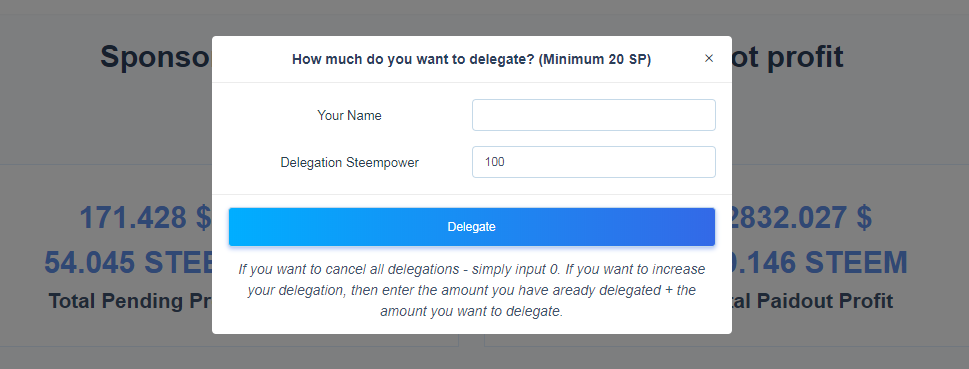Click the 'ot profit' heading right of the dialog
The height and width of the screenshot is (369, 969).
coord(788,57)
